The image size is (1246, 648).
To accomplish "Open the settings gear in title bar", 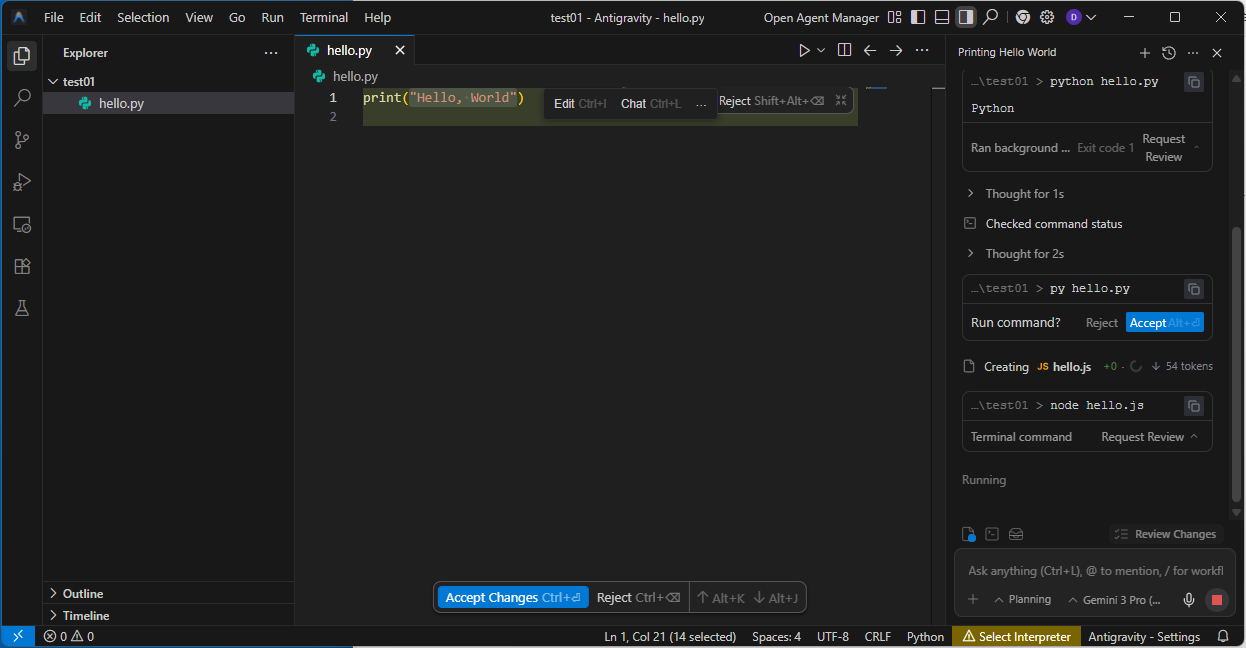I will click(x=1047, y=17).
